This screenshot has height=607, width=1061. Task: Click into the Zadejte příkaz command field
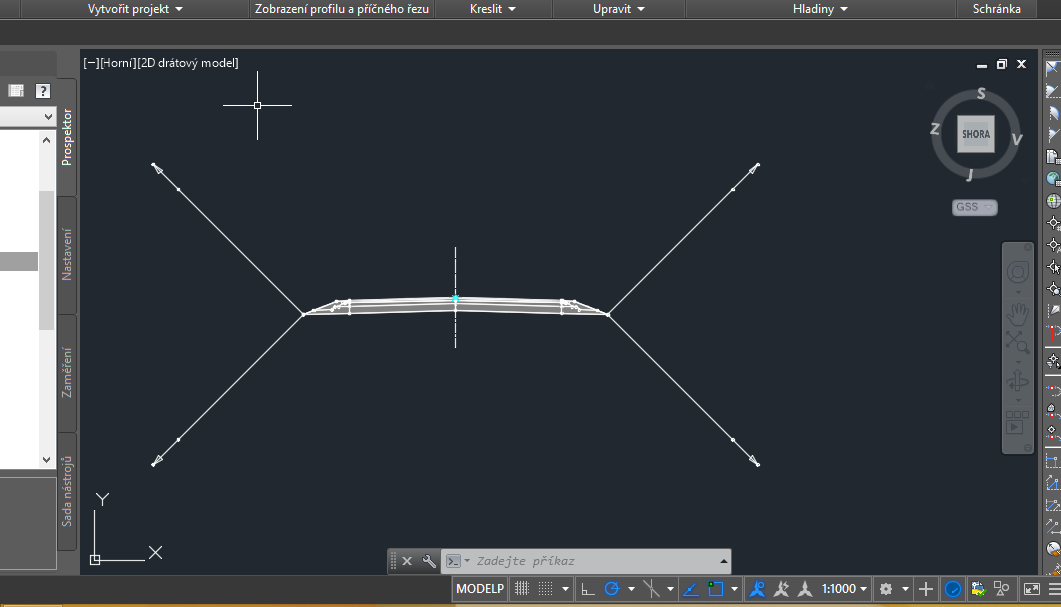tap(590, 561)
